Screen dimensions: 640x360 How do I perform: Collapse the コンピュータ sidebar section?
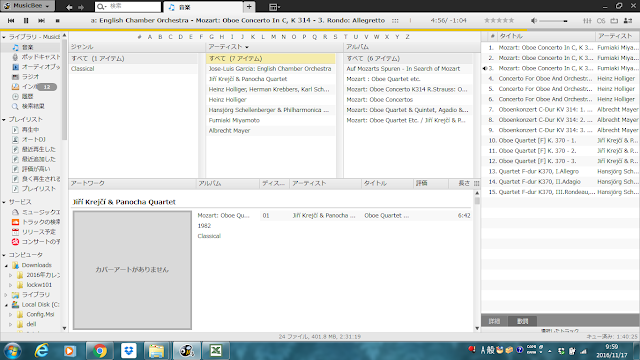pyautogui.click(x=4, y=255)
